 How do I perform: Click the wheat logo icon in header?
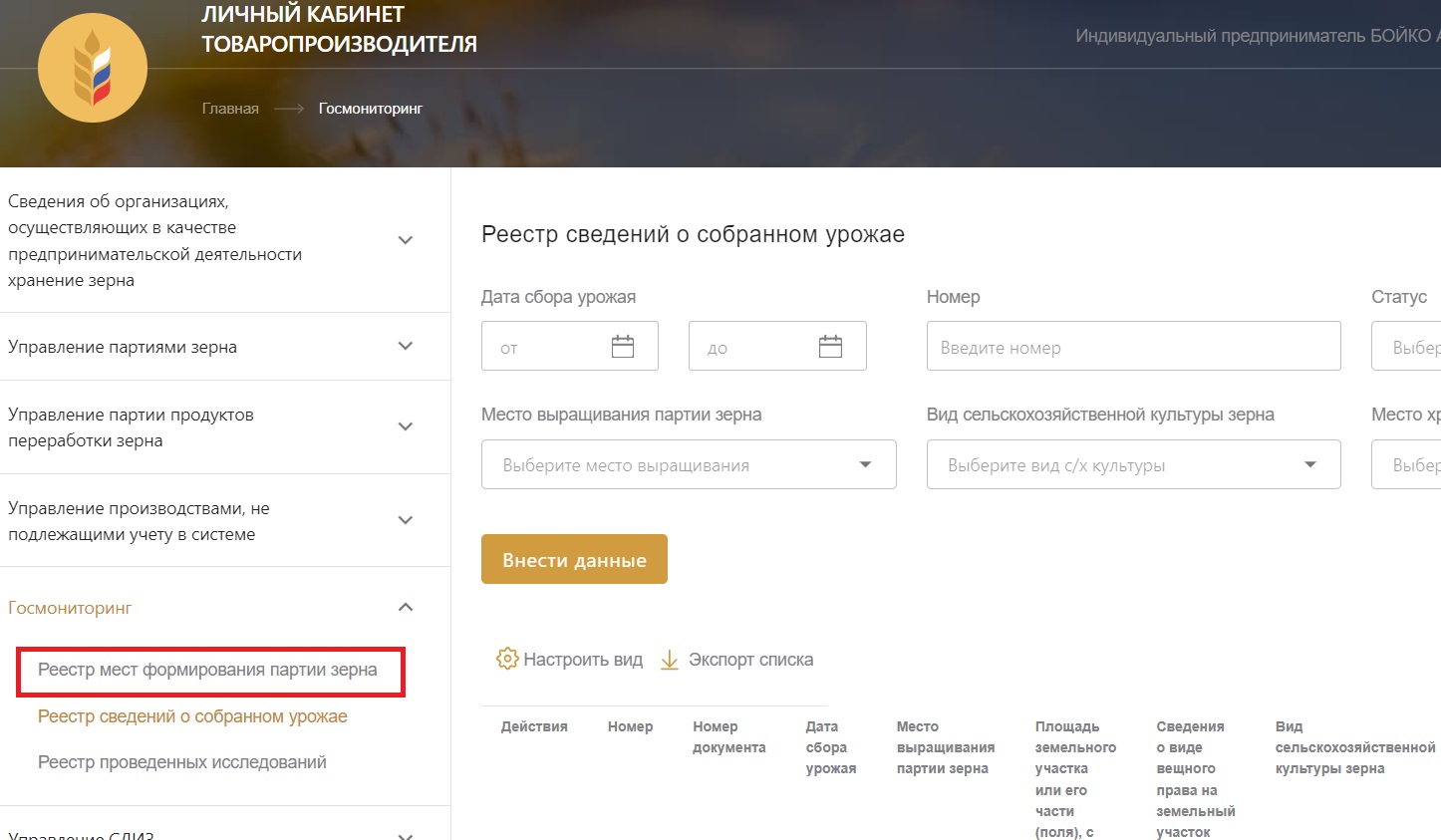[x=93, y=69]
